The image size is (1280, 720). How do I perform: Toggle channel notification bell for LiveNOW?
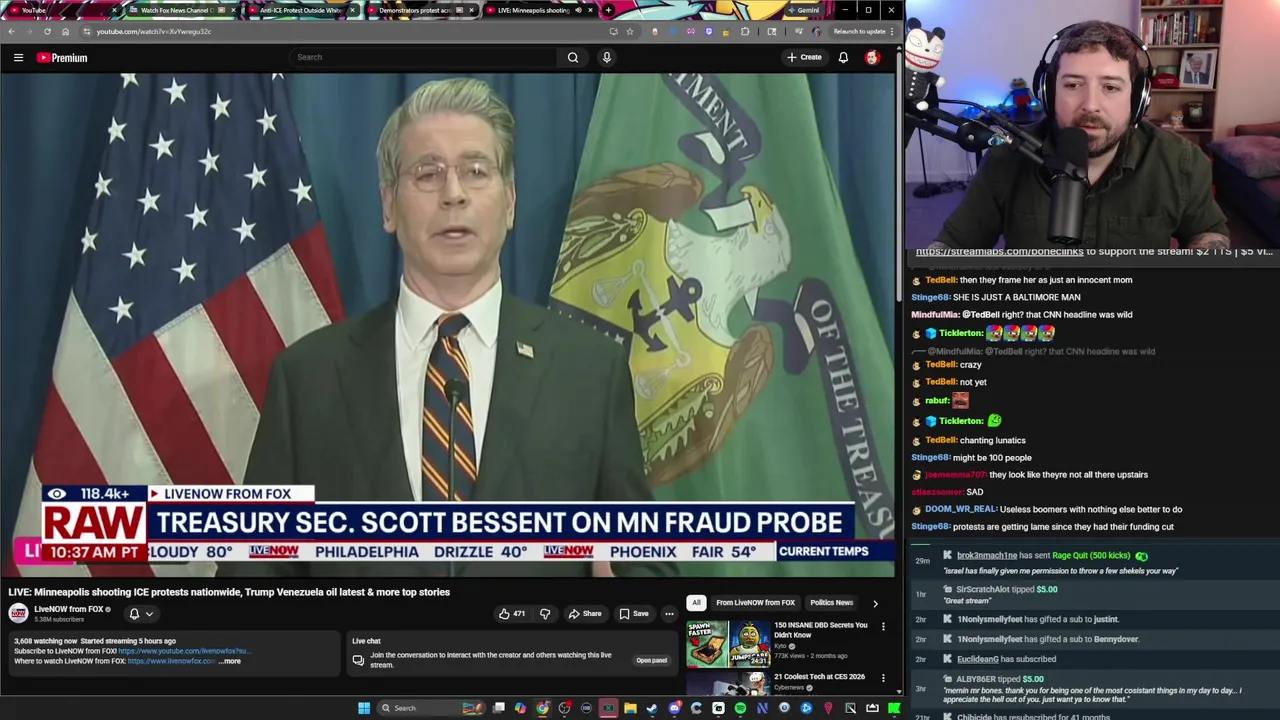tap(134, 614)
